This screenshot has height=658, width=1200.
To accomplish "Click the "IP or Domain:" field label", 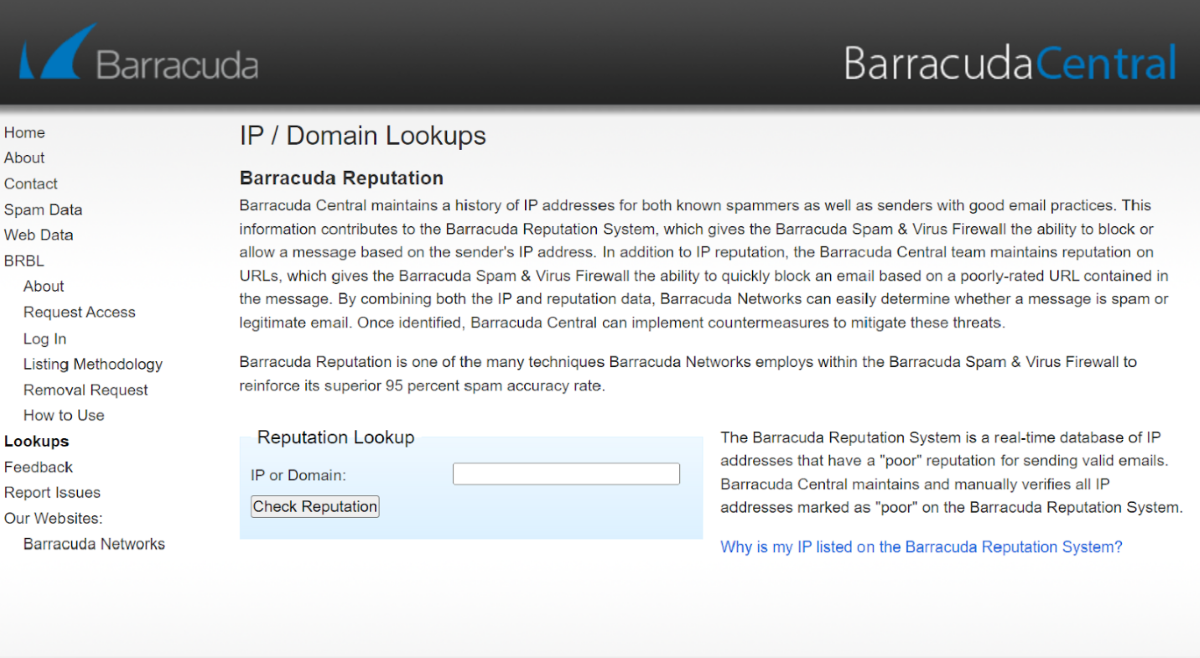I will 298,475.
